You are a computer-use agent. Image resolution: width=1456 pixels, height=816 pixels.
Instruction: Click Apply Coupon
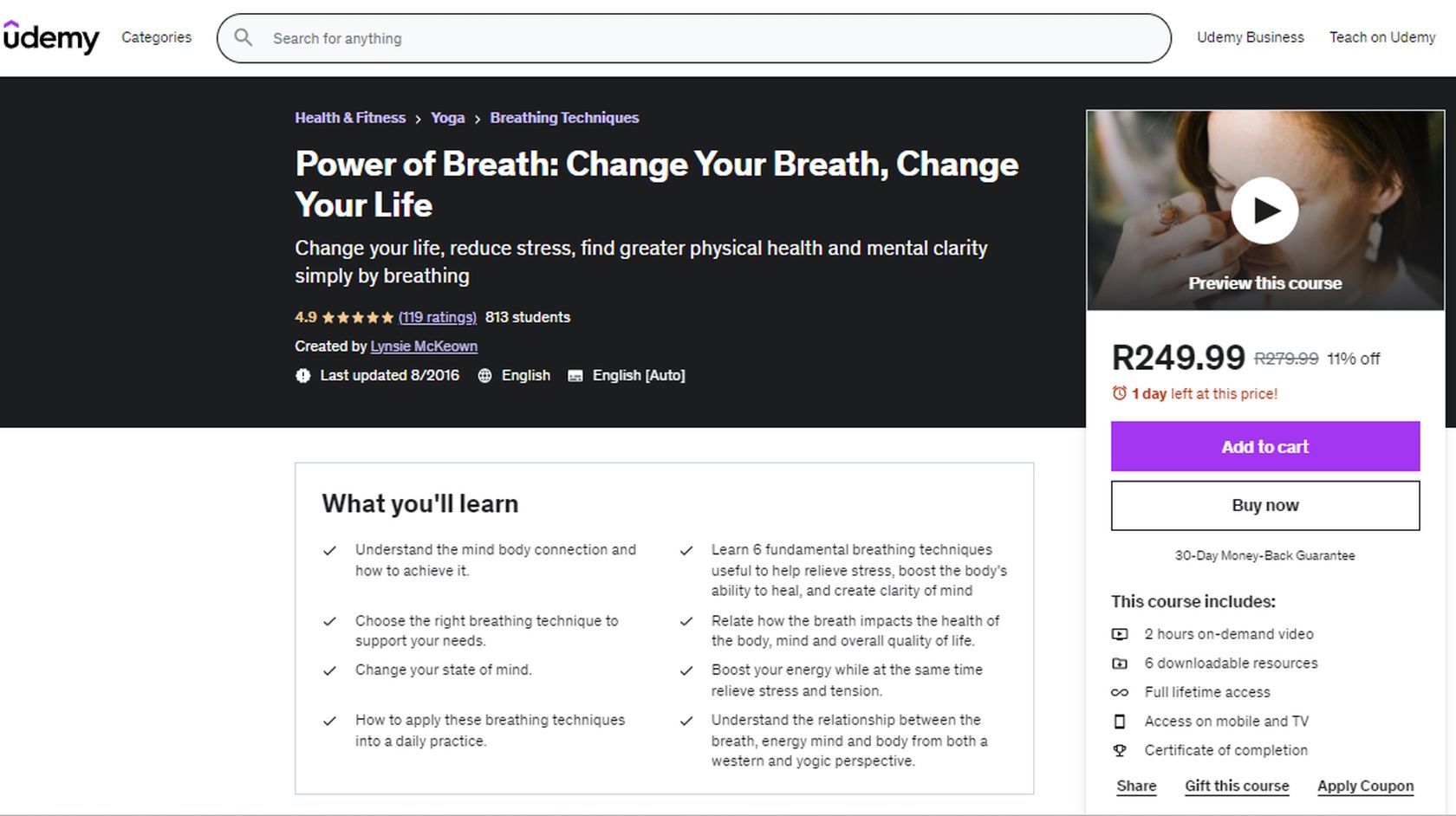(x=1365, y=786)
